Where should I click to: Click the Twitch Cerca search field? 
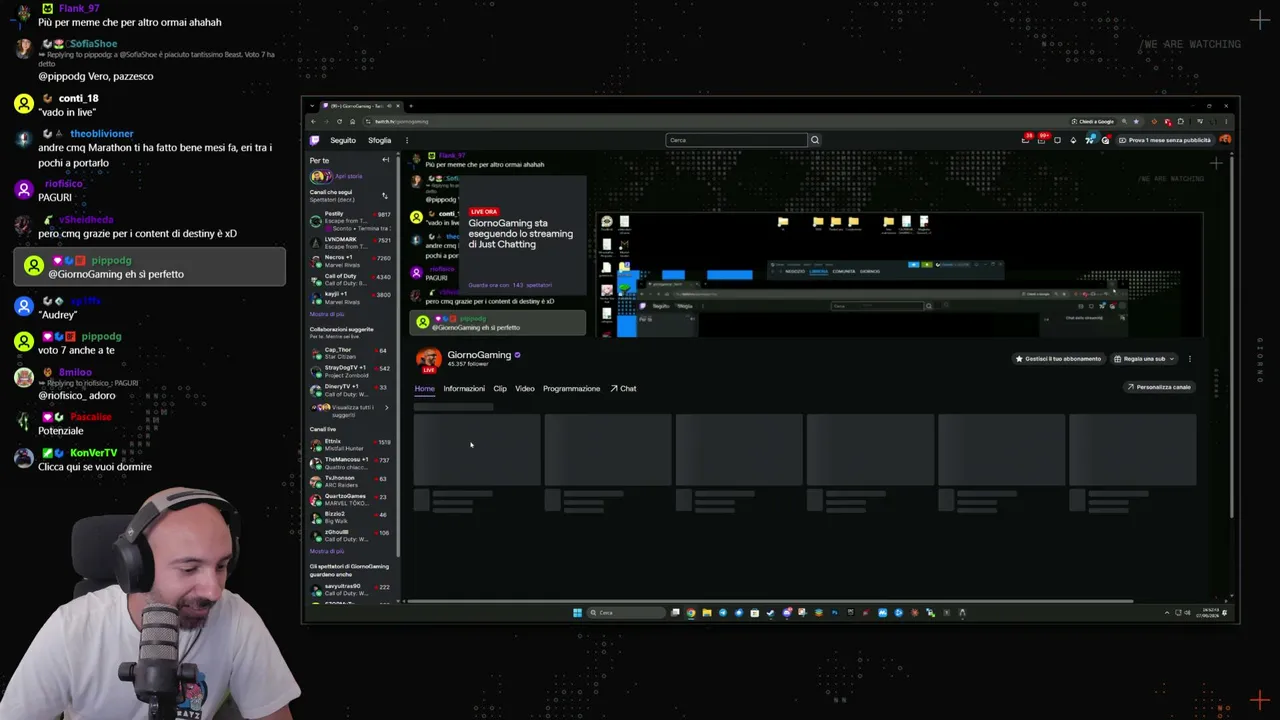click(x=736, y=140)
